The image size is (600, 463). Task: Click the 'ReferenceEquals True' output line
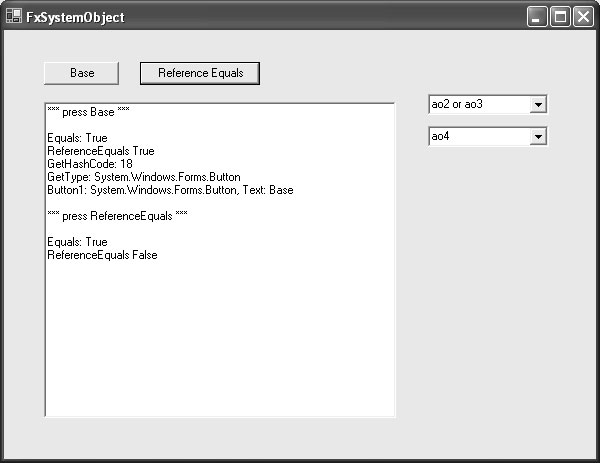[100, 151]
